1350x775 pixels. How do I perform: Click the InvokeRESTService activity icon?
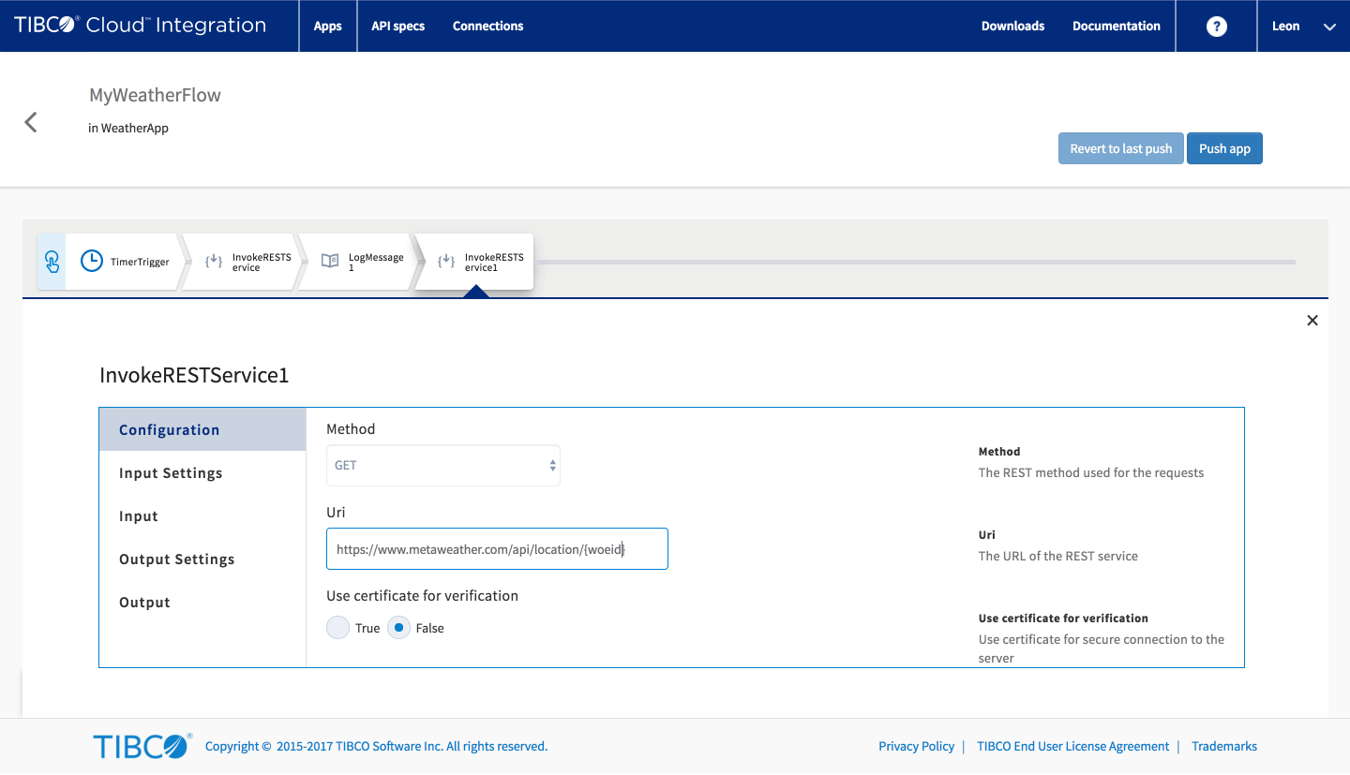tap(214, 262)
